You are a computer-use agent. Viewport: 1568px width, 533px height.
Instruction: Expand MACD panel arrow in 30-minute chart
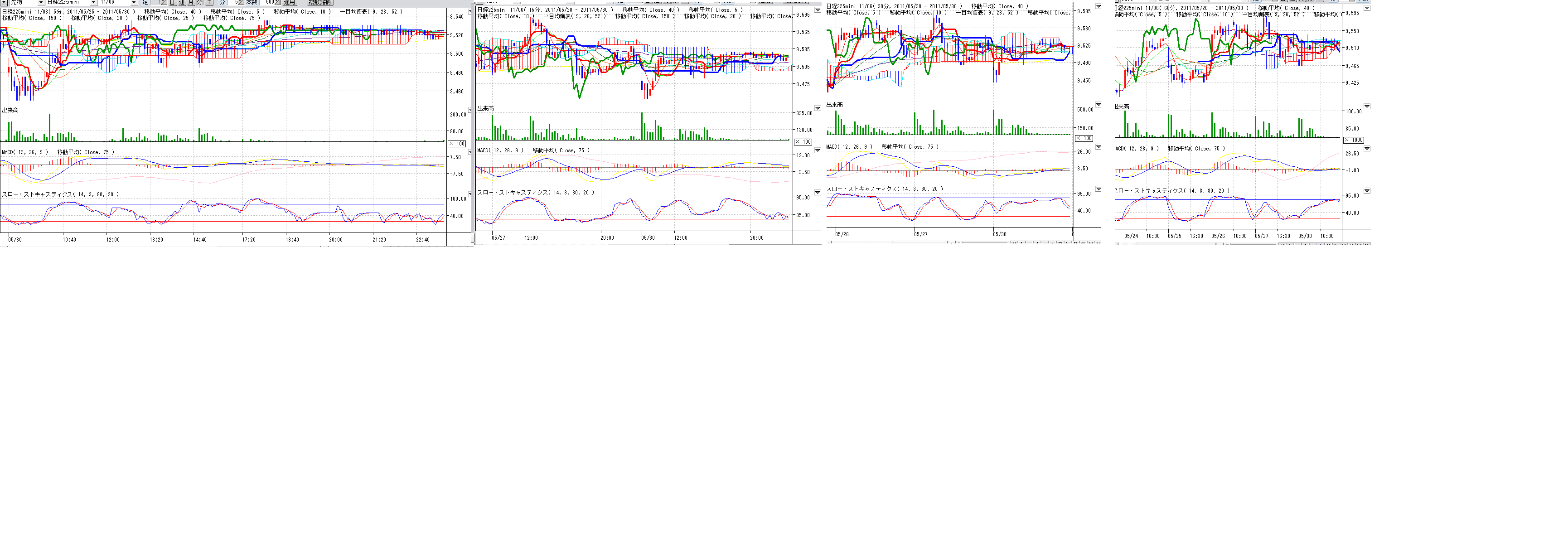(1098, 147)
